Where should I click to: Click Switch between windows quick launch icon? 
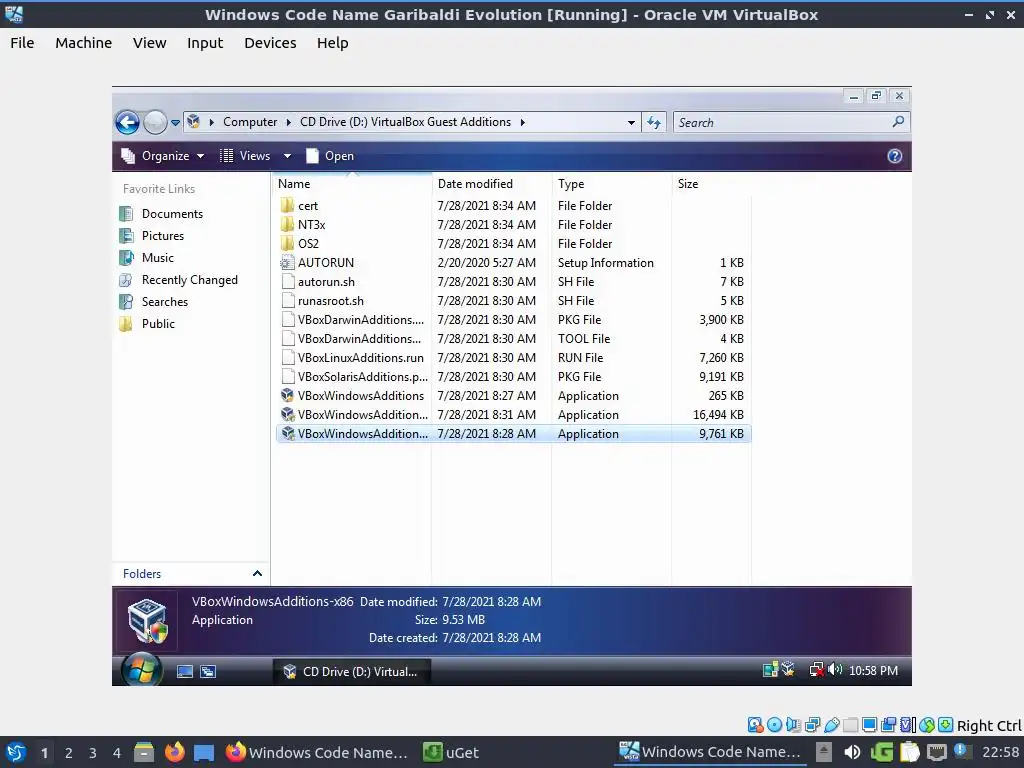(208, 671)
